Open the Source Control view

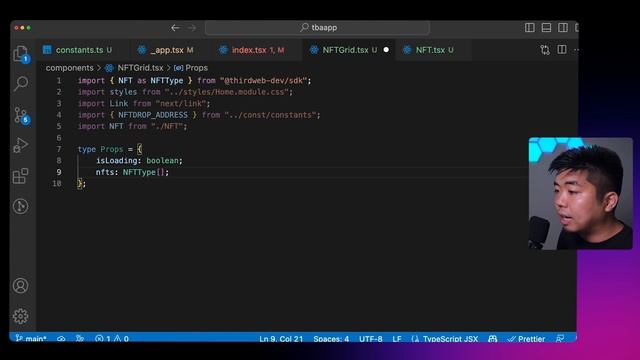pyautogui.click(x=21, y=116)
